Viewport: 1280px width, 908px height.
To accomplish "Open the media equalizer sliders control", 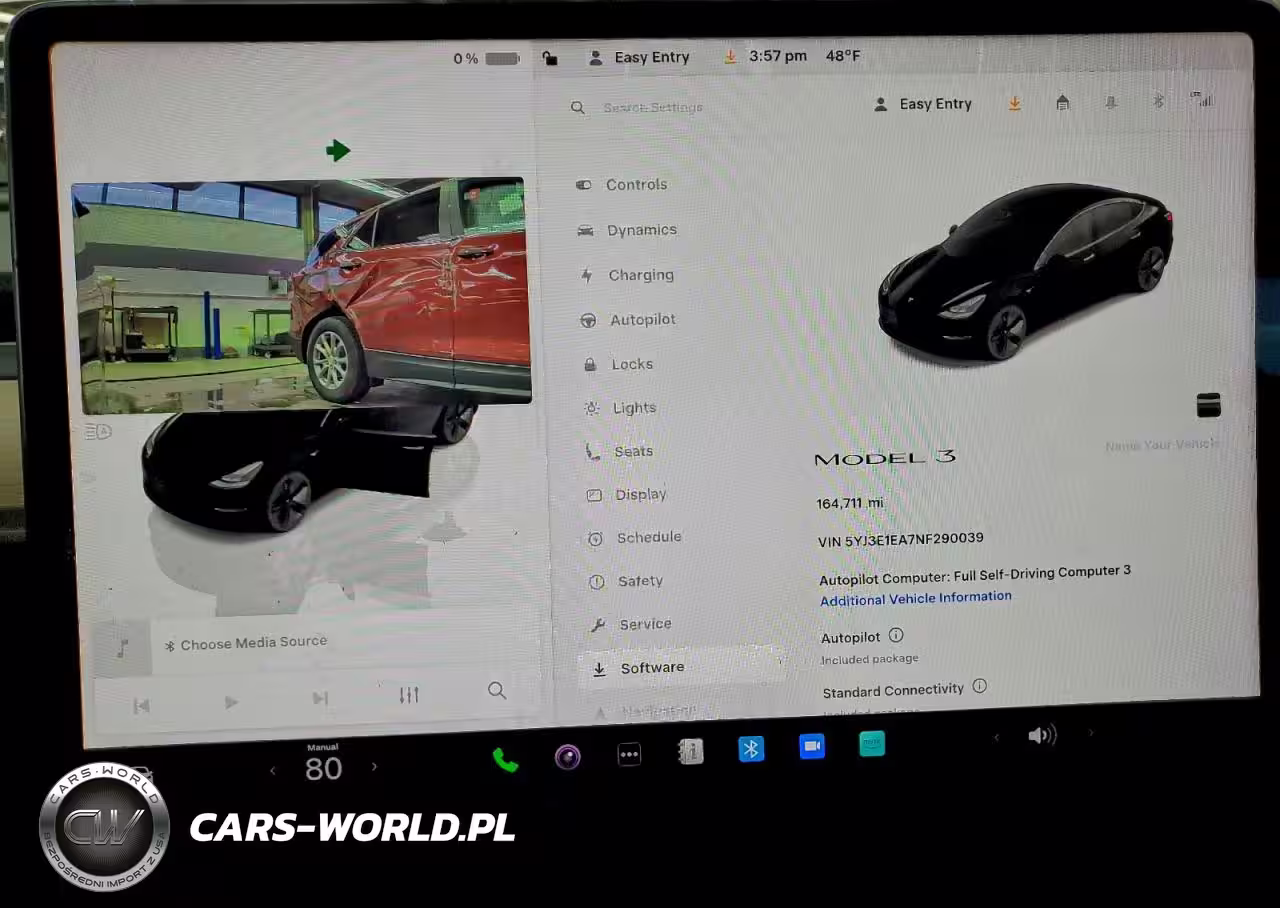I will [x=409, y=695].
